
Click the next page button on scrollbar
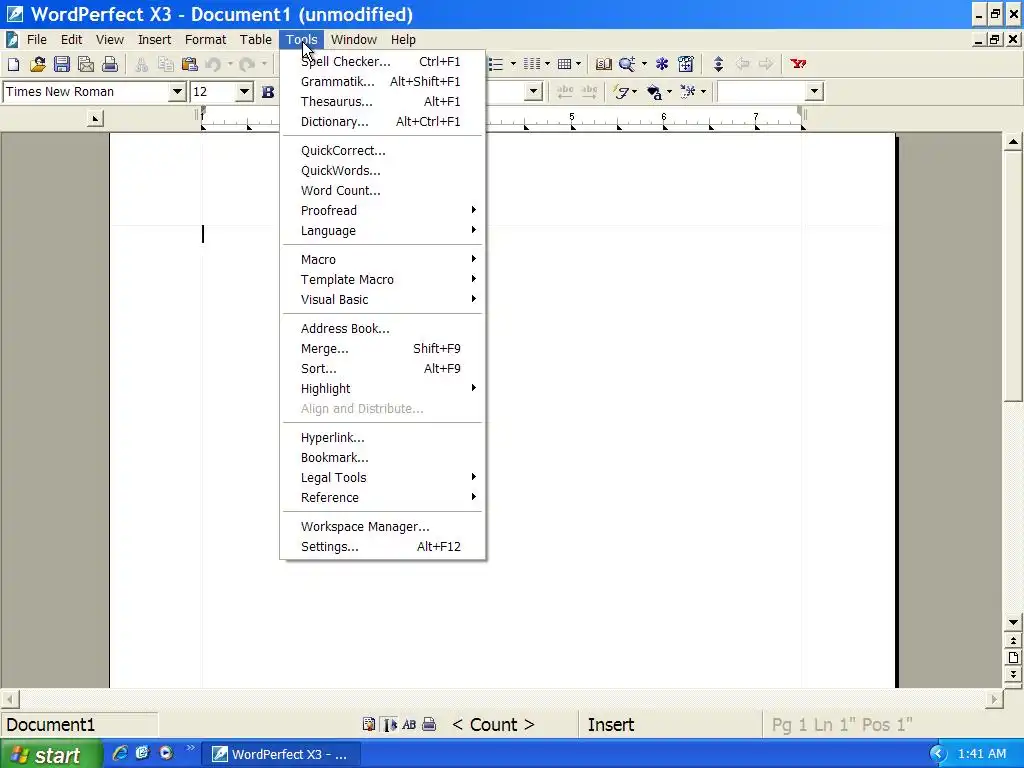point(1014,674)
